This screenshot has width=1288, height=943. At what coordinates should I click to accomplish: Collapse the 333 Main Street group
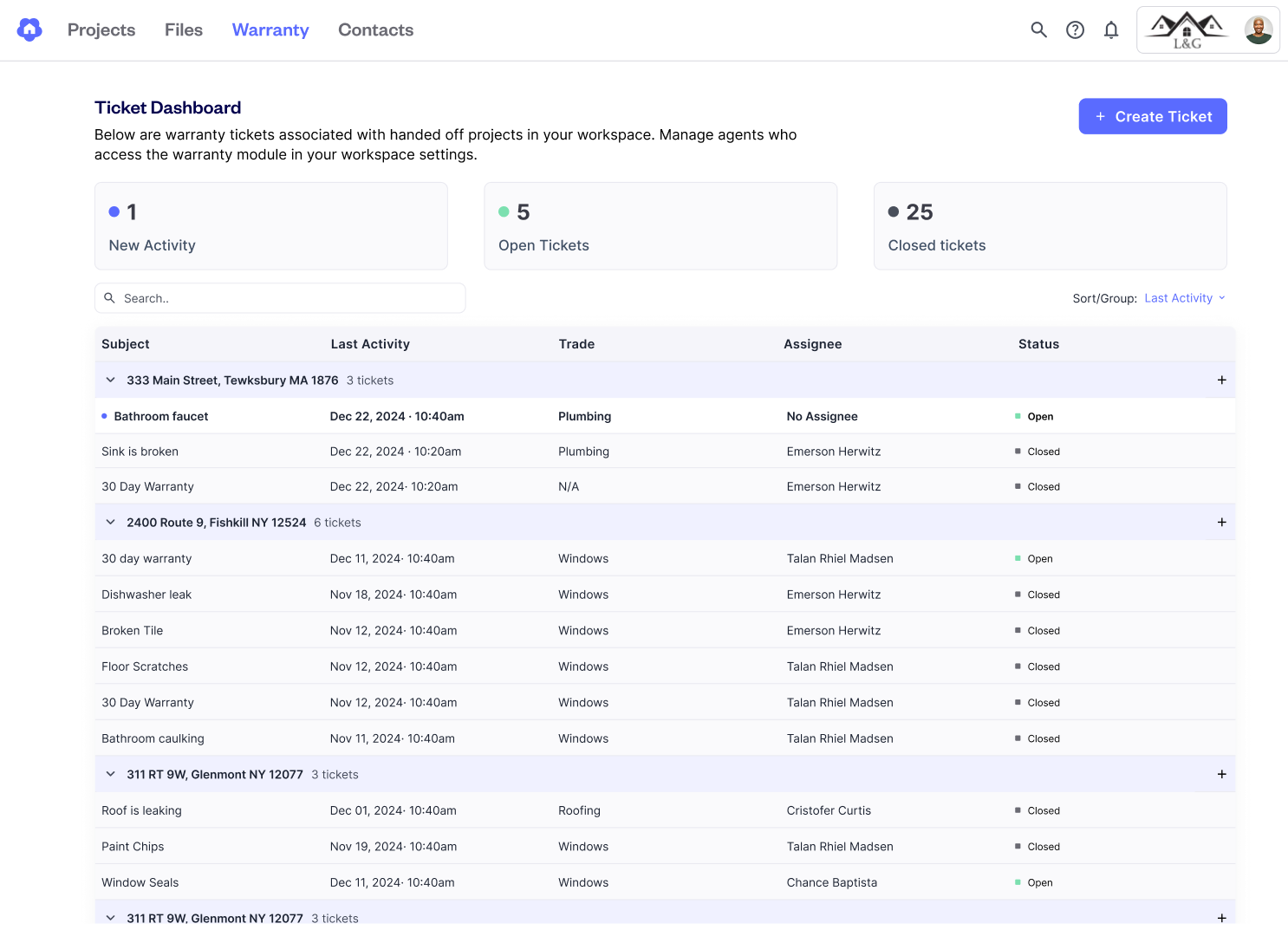click(110, 380)
